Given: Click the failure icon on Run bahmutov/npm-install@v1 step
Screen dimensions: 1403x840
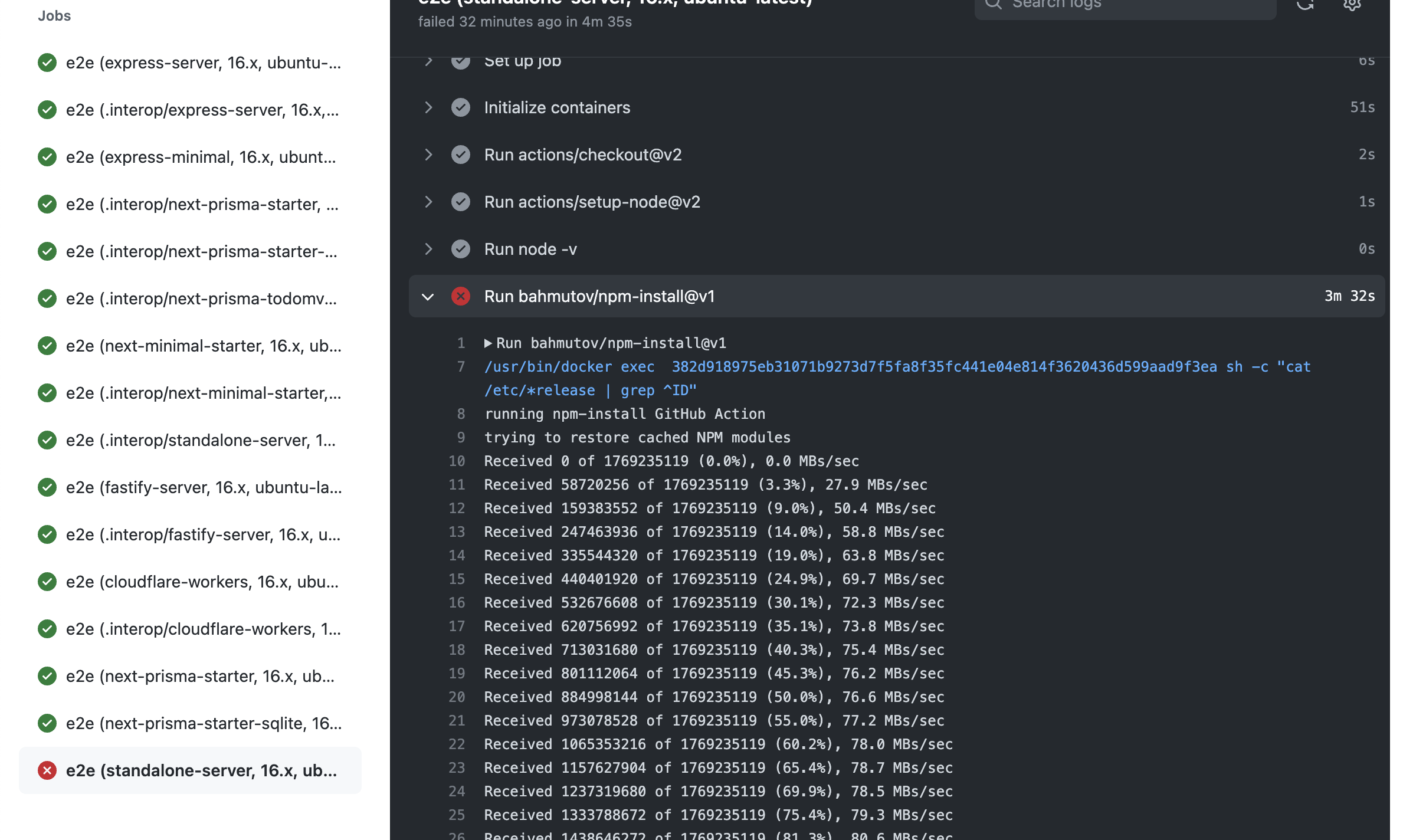Looking at the screenshot, I should (x=460, y=296).
